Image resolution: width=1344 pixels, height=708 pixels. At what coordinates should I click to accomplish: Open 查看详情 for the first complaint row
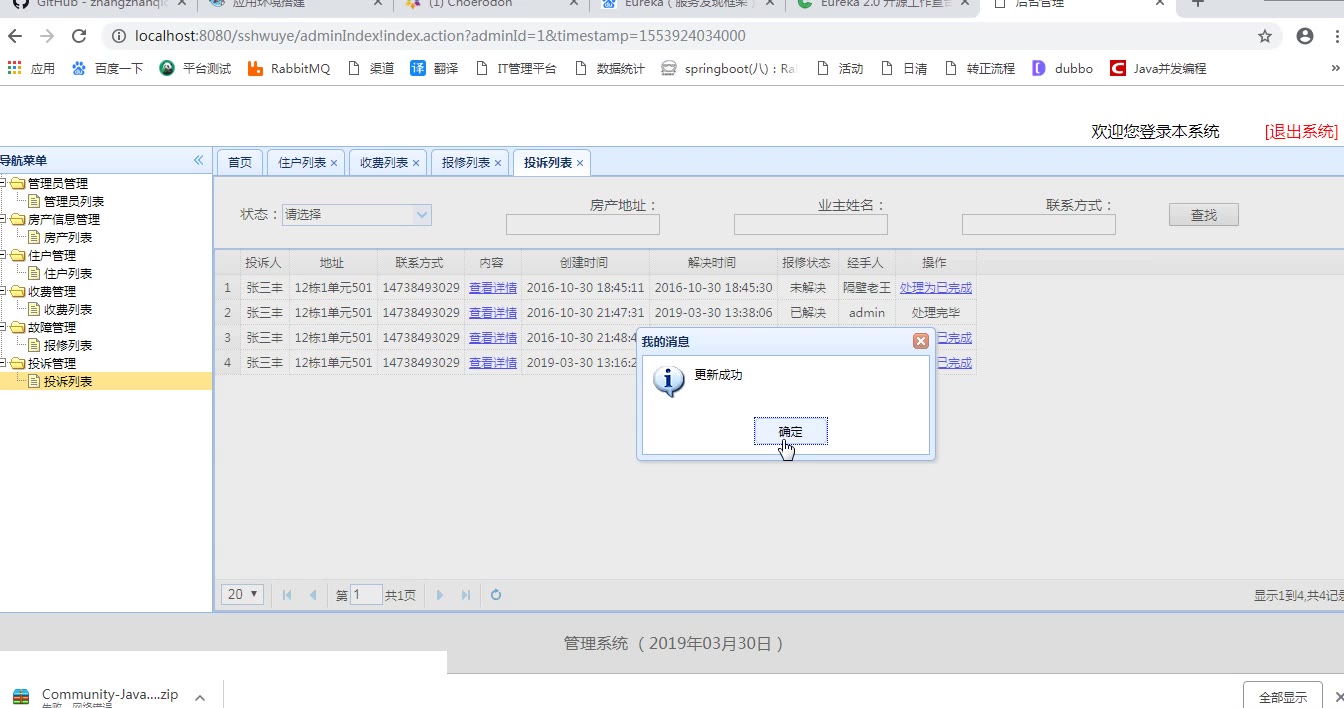(493, 288)
